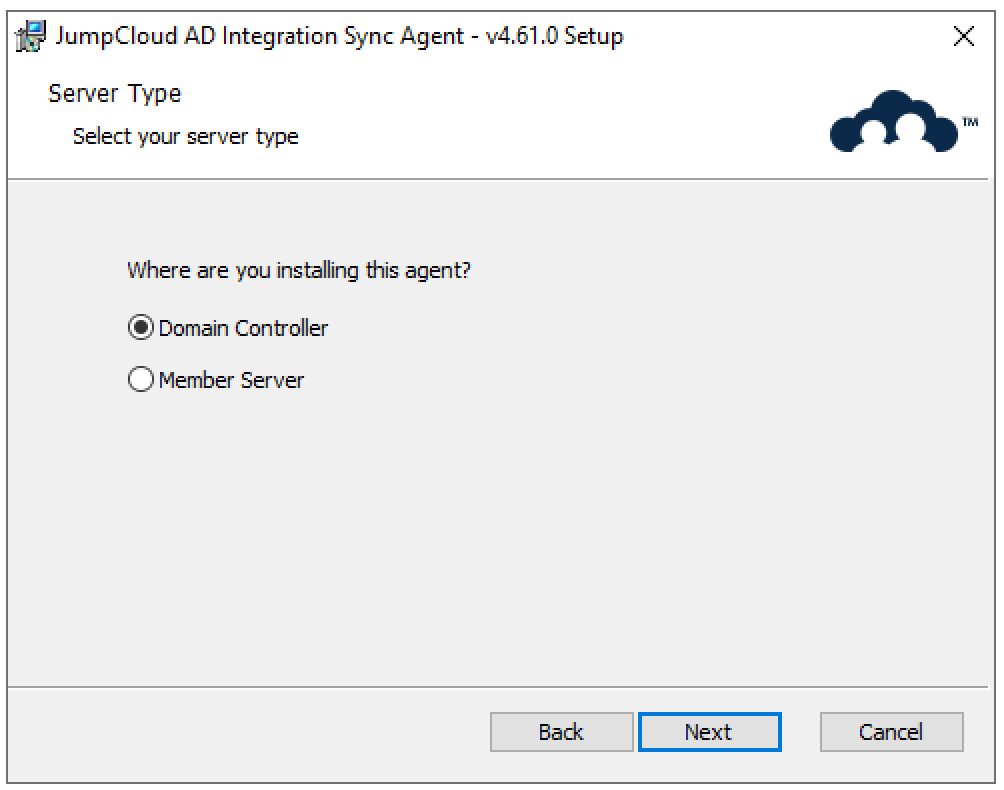Image resolution: width=1004 pixels, height=790 pixels.
Task: Click the "Server Type" heading
Action: click(114, 95)
